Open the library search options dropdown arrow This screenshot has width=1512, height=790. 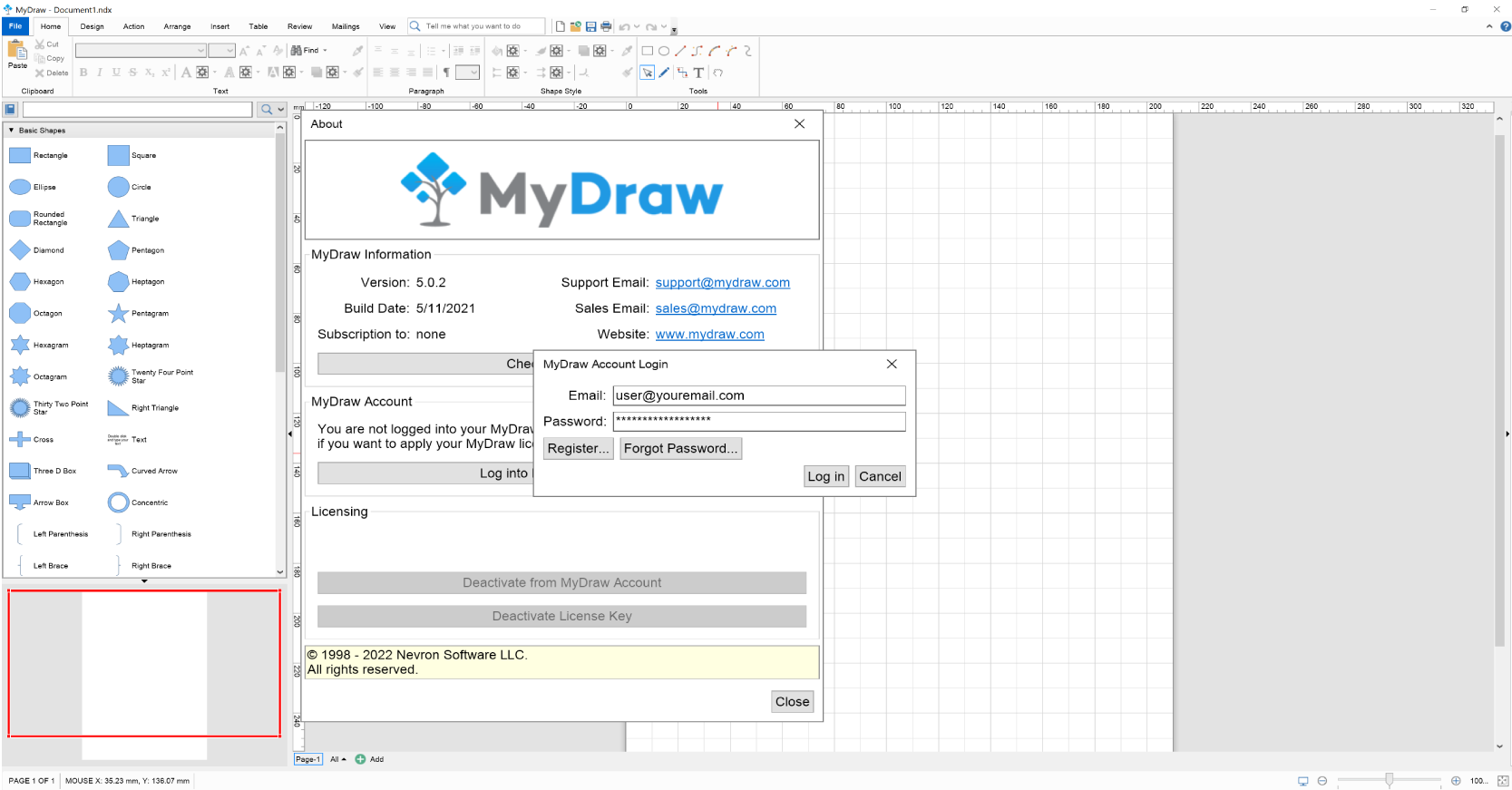[281, 110]
